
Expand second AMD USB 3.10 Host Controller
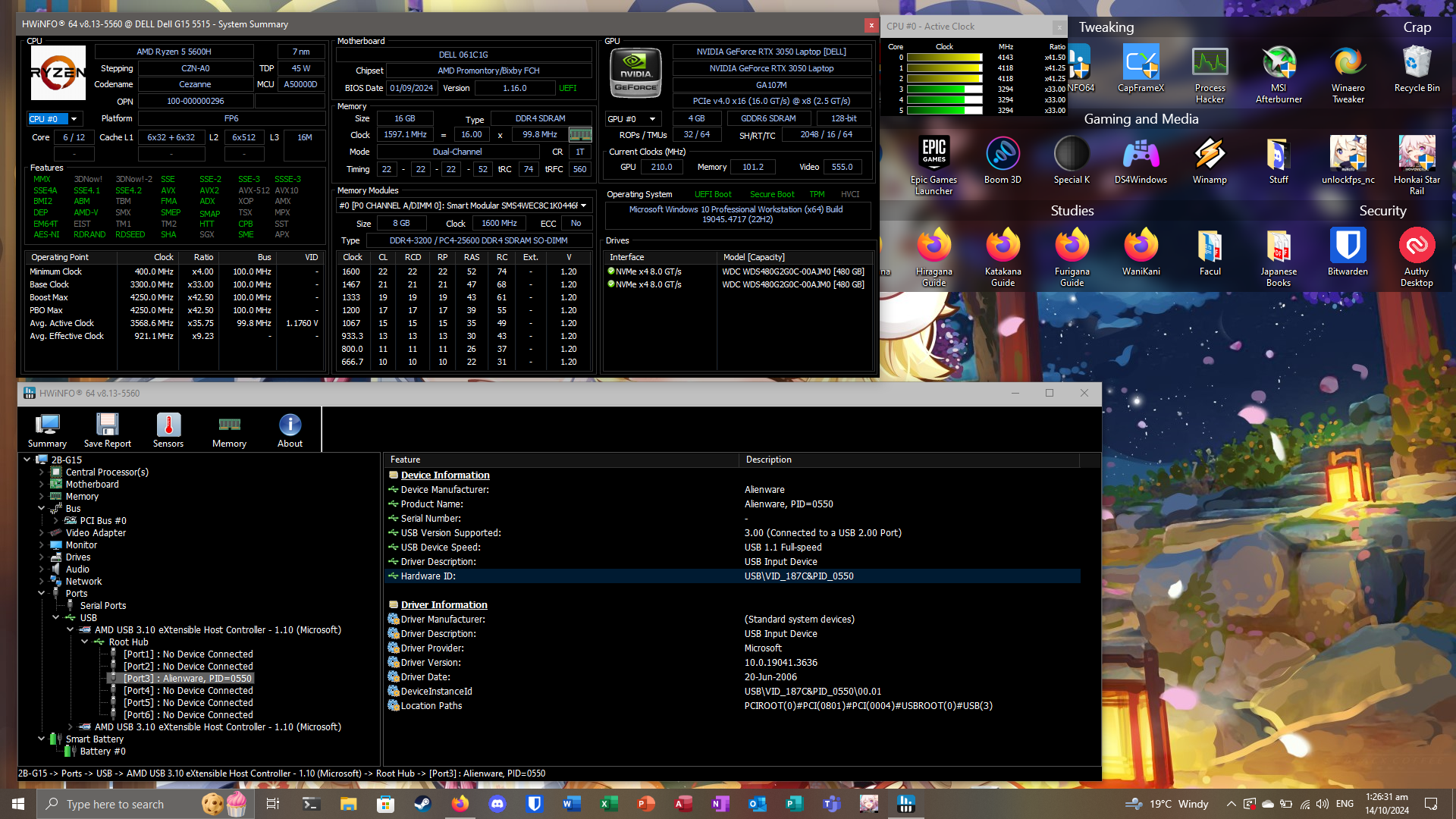(x=71, y=726)
